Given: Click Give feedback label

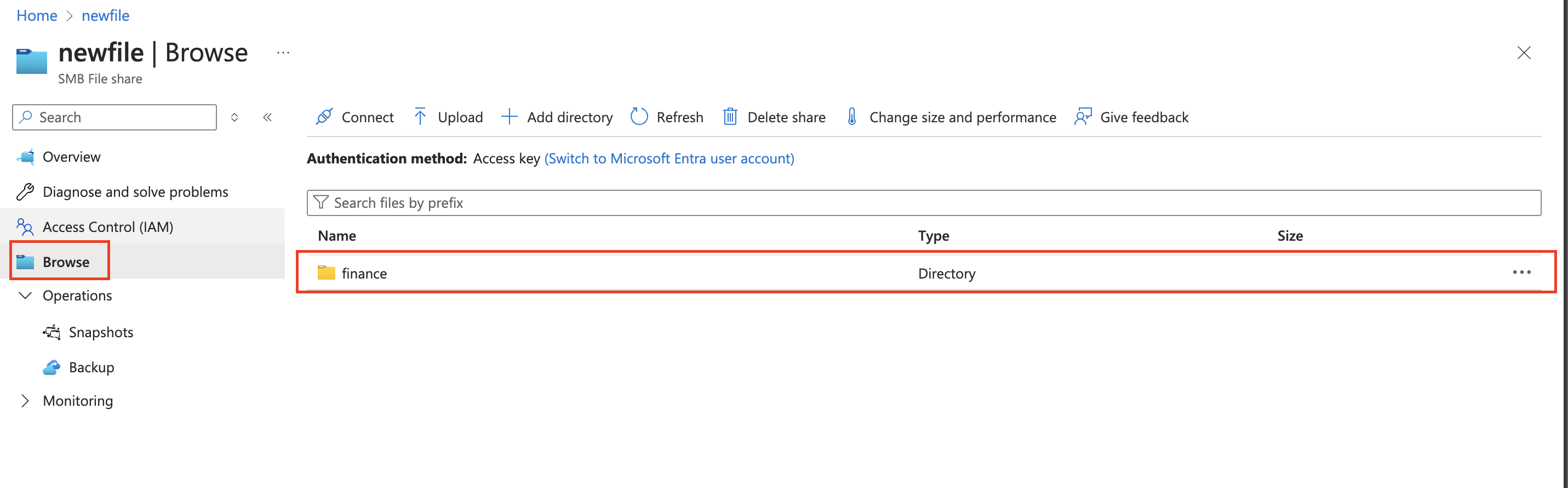Looking at the screenshot, I should (1144, 117).
